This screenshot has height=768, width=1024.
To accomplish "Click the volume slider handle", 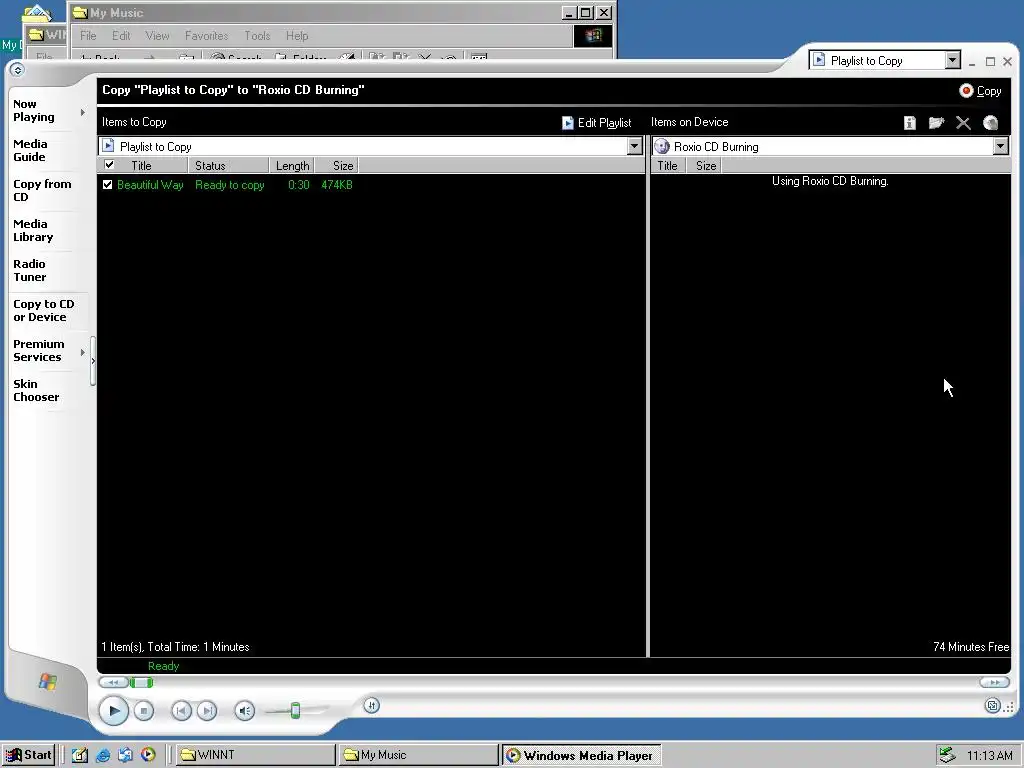I will (295, 711).
